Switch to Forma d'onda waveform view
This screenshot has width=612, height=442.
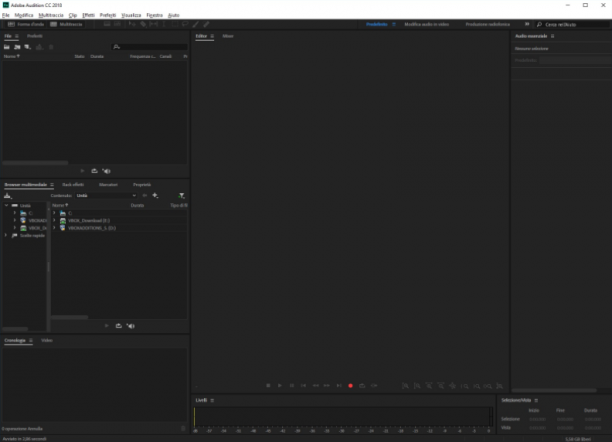(x=26, y=24)
